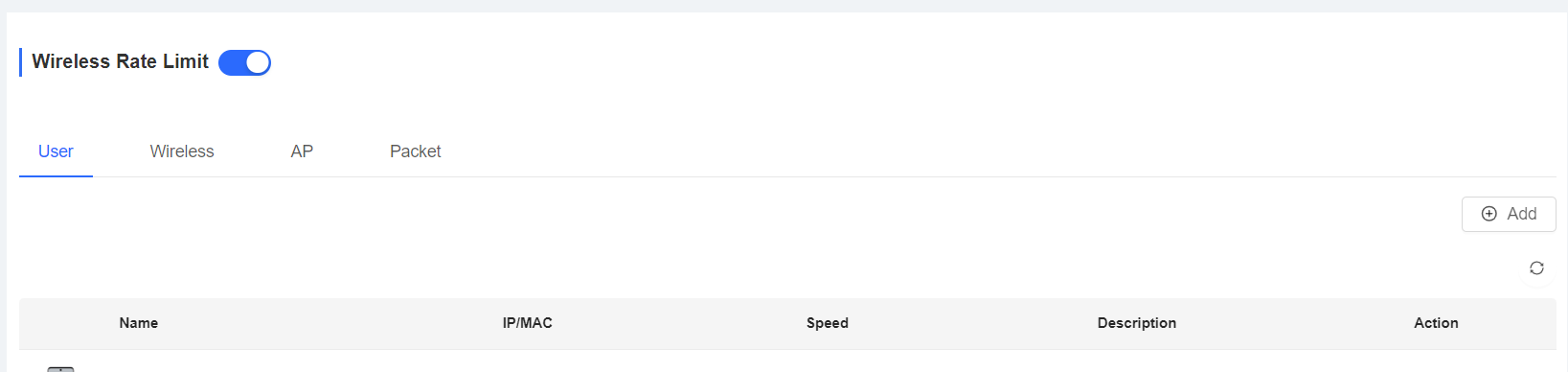
Task: Click the Name column header
Action: point(139,323)
